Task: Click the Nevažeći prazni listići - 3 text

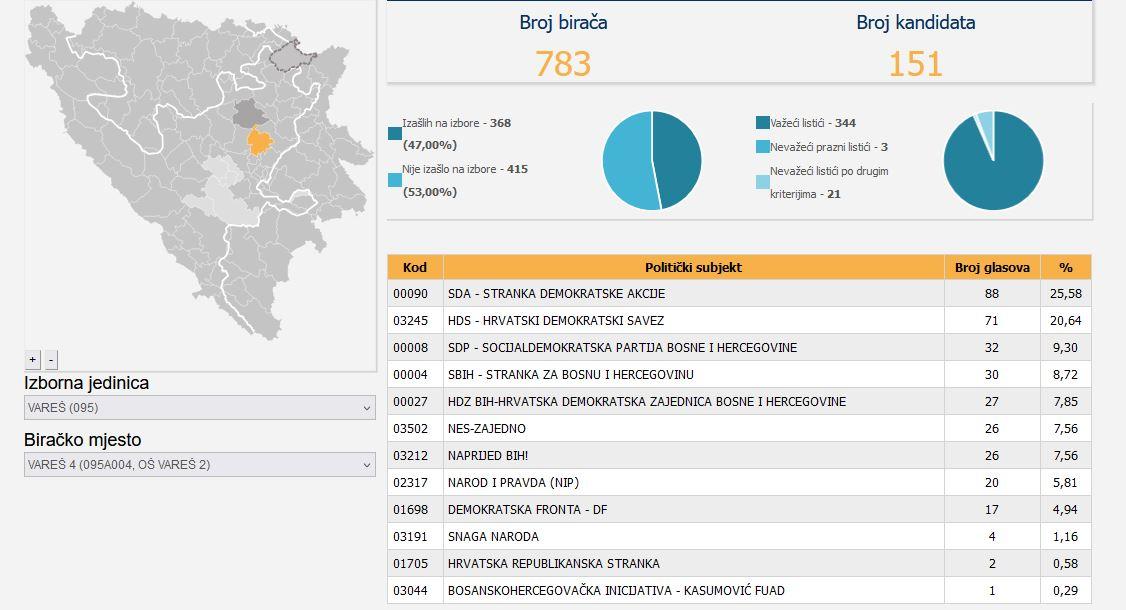Action: tap(829, 147)
